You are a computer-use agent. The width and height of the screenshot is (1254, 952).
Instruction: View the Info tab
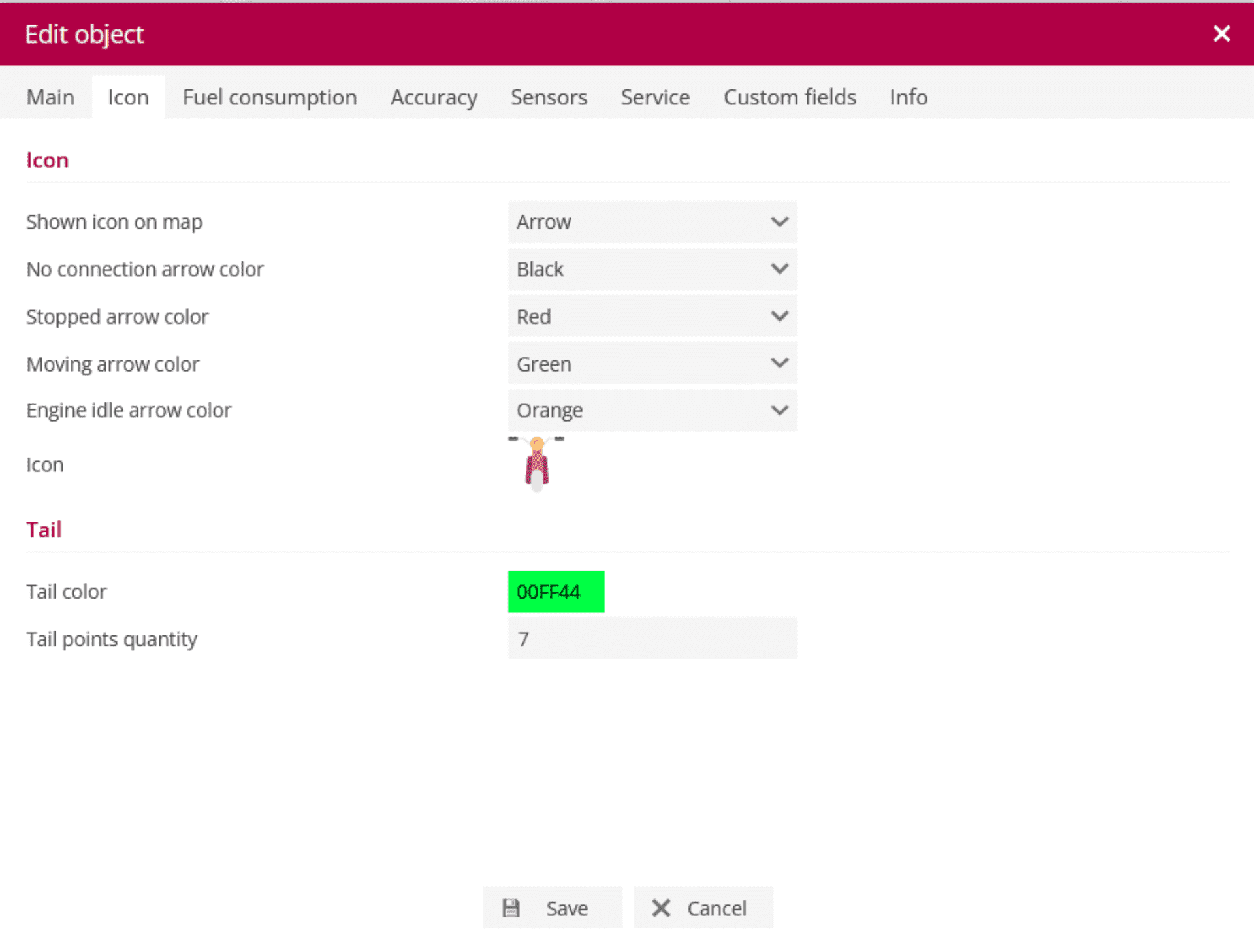tap(908, 97)
